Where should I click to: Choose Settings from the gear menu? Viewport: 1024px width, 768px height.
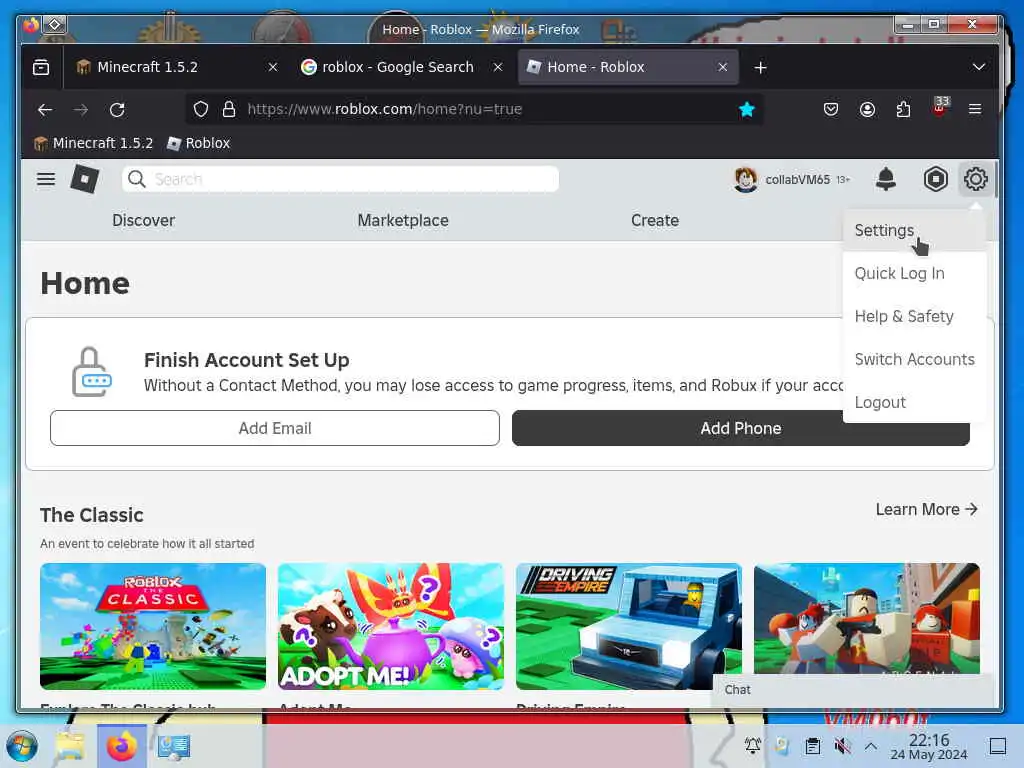(914, 231)
